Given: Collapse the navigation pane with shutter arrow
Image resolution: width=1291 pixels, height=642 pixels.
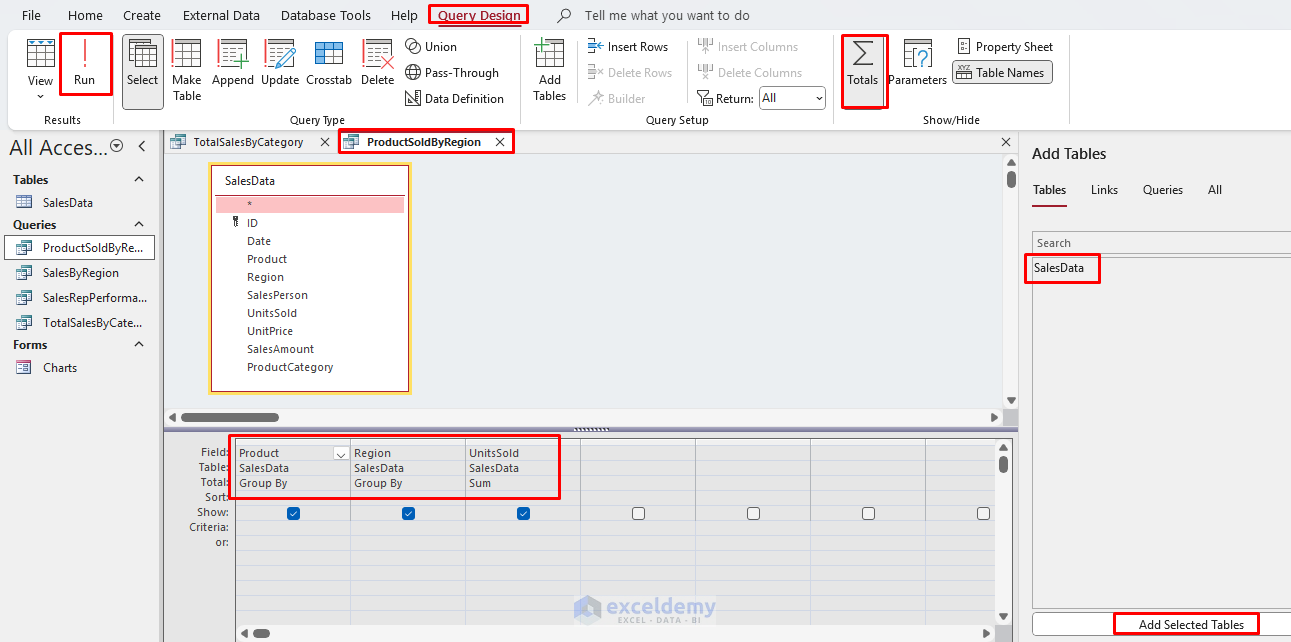Looking at the screenshot, I should coord(142,146).
